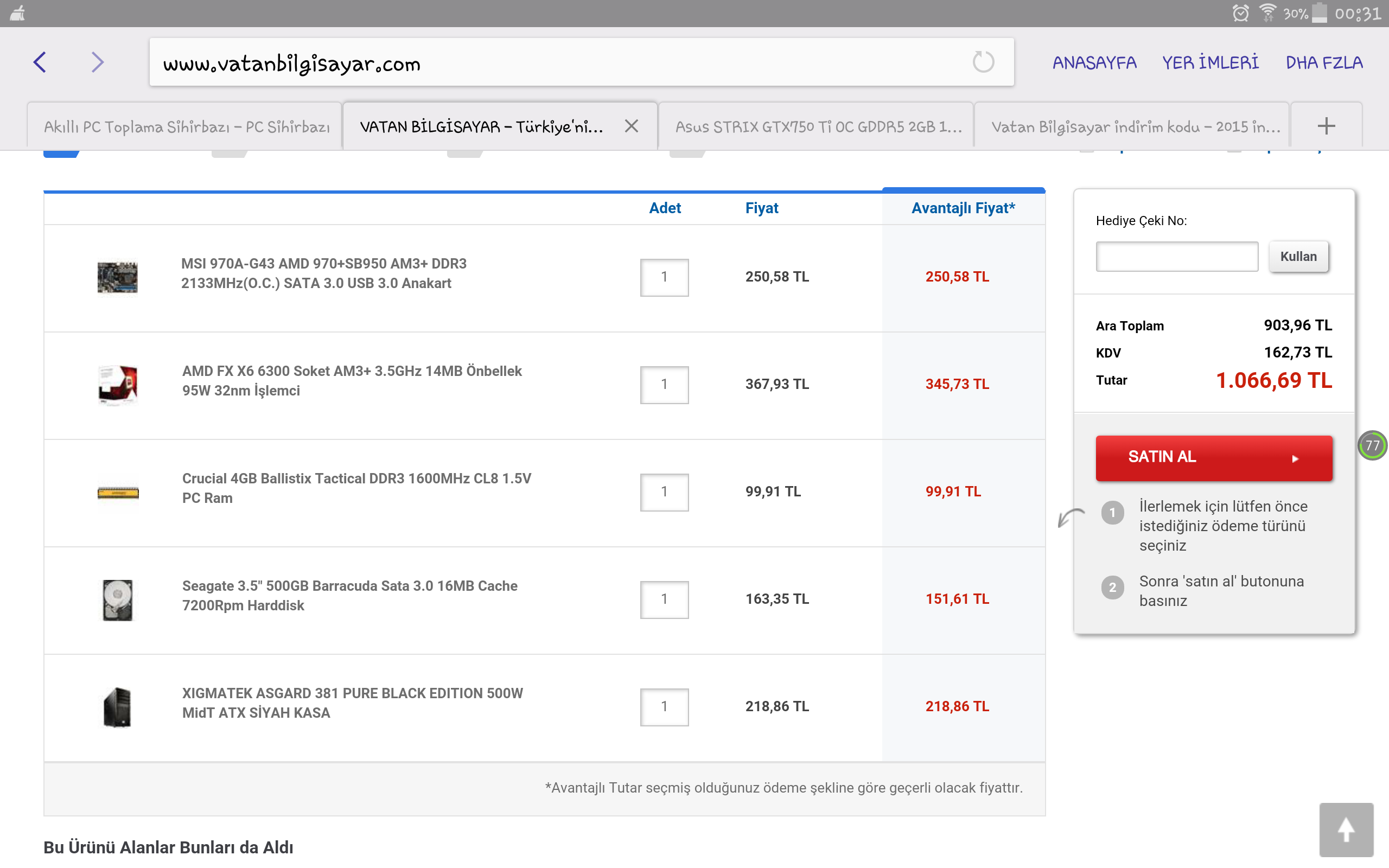1389x868 pixels.
Task: Switch to Asus STRIX GTX750 Ti tab
Action: [817, 126]
